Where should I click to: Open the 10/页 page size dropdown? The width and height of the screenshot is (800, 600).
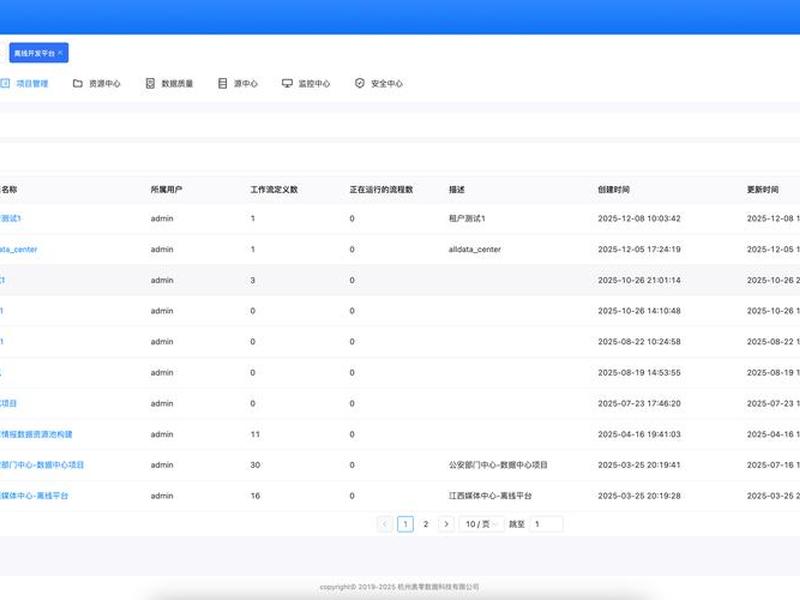(481, 524)
